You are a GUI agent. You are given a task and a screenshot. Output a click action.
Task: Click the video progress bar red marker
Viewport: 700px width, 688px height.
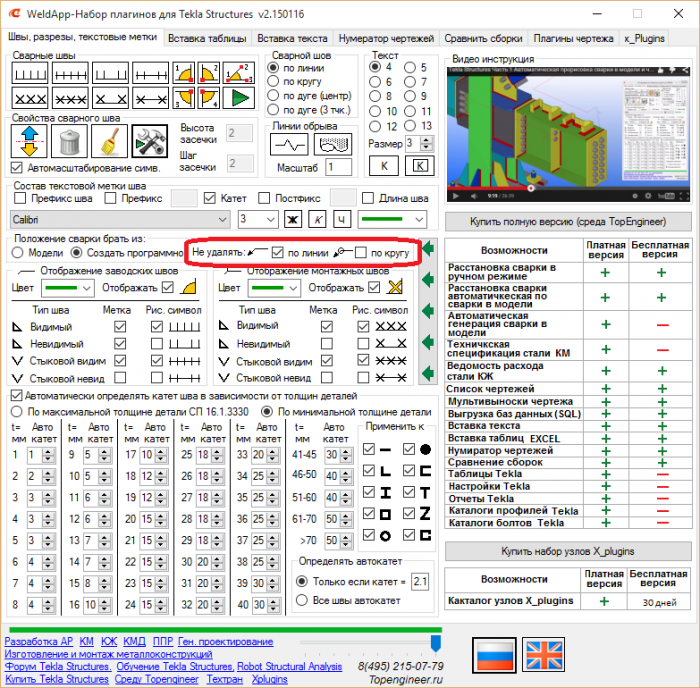tap(531, 188)
